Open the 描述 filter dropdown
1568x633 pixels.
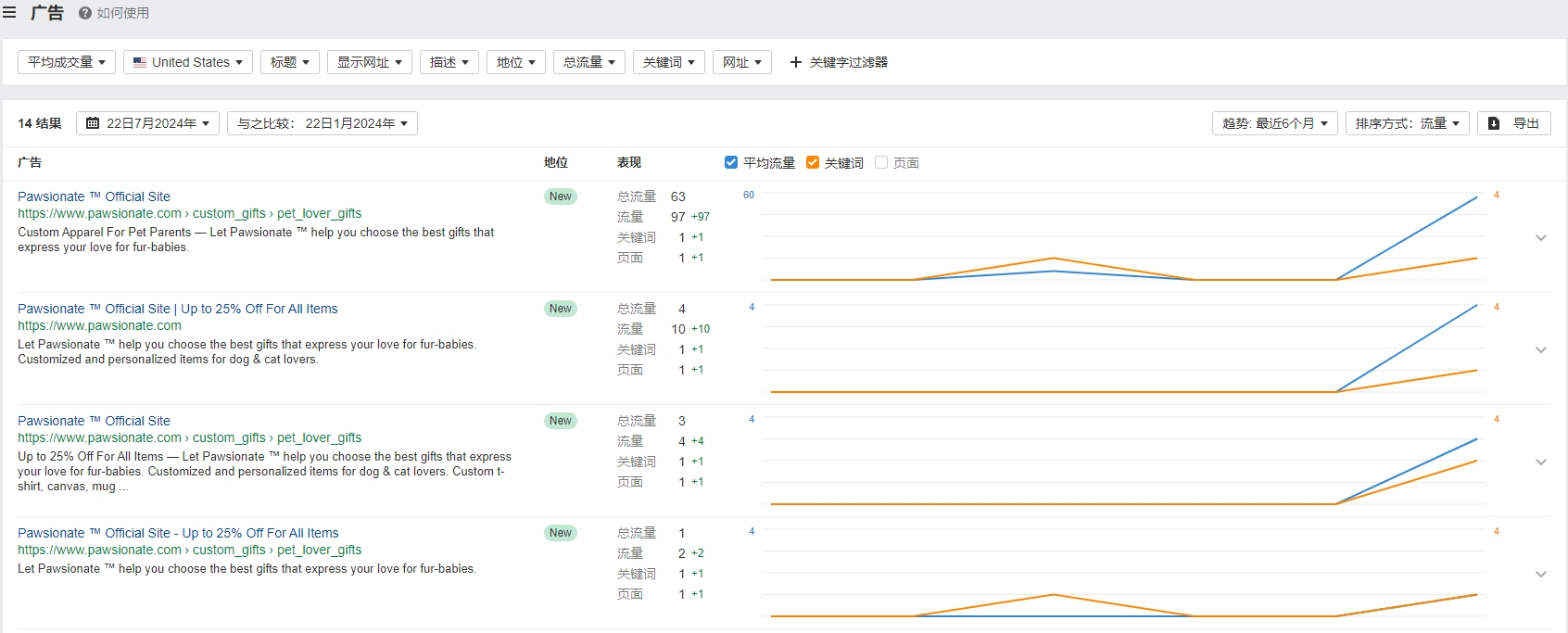449,62
